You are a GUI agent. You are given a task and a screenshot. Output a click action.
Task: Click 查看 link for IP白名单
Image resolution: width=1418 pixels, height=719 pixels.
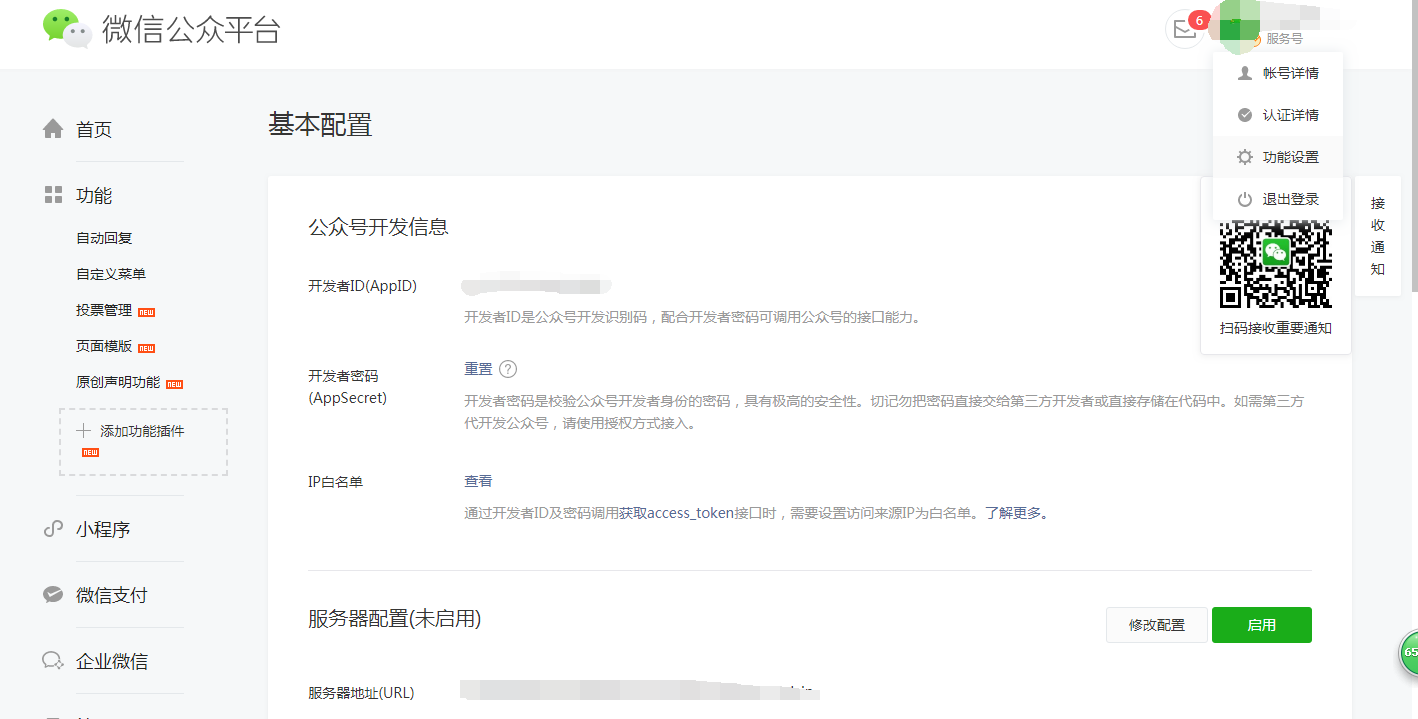(478, 481)
